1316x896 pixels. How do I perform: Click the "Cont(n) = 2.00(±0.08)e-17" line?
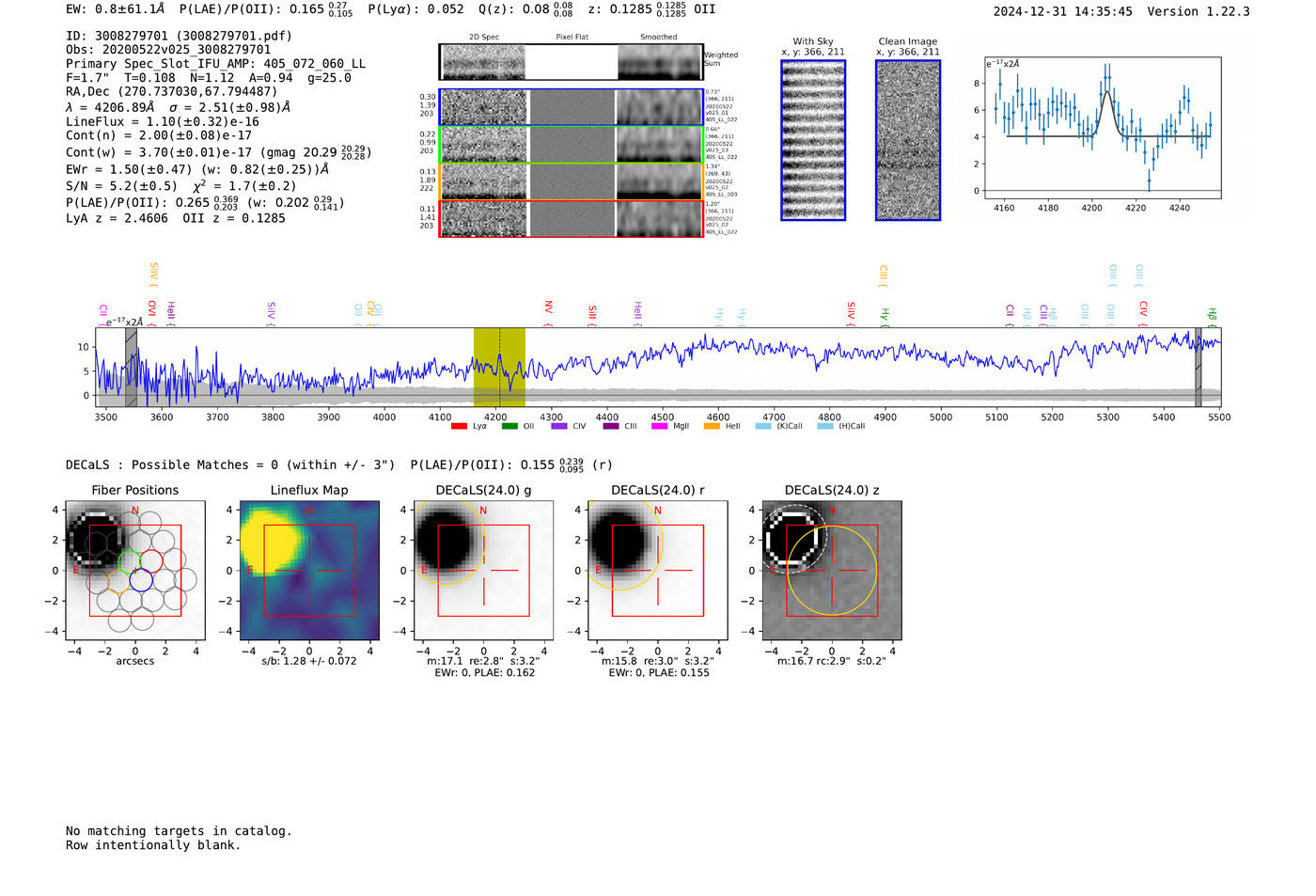coord(159,135)
